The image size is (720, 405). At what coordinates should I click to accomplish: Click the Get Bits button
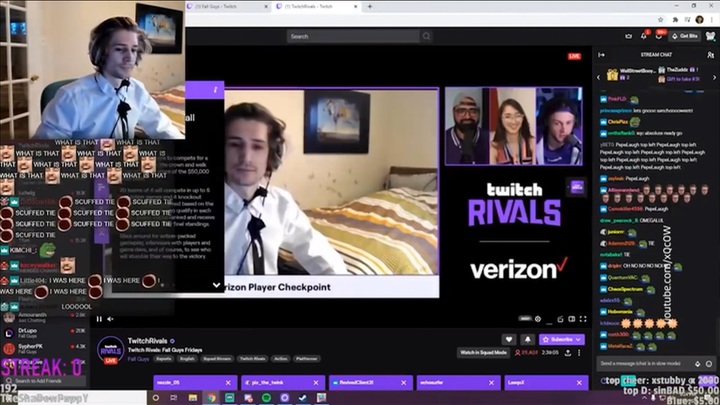pos(685,36)
